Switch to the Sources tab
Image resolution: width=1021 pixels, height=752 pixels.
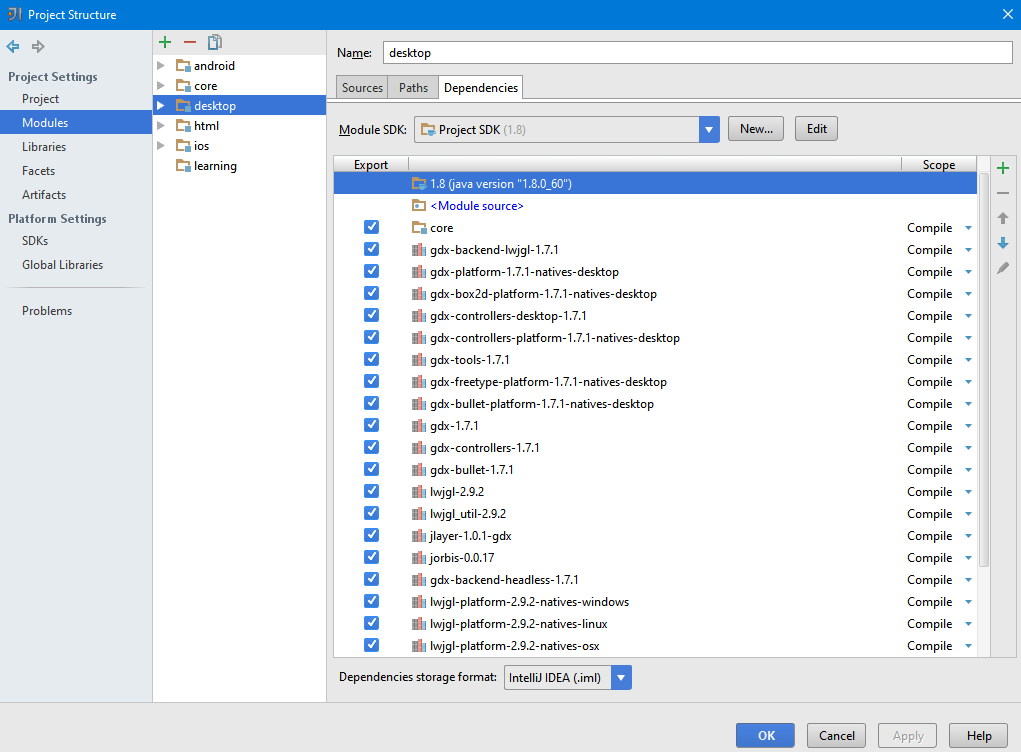pos(361,87)
